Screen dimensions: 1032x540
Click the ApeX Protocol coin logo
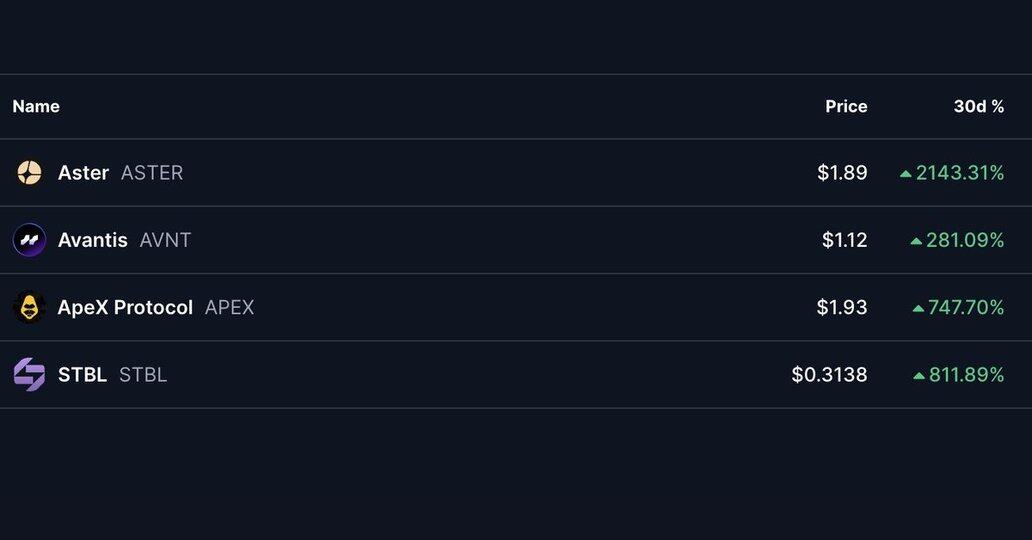pos(29,307)
